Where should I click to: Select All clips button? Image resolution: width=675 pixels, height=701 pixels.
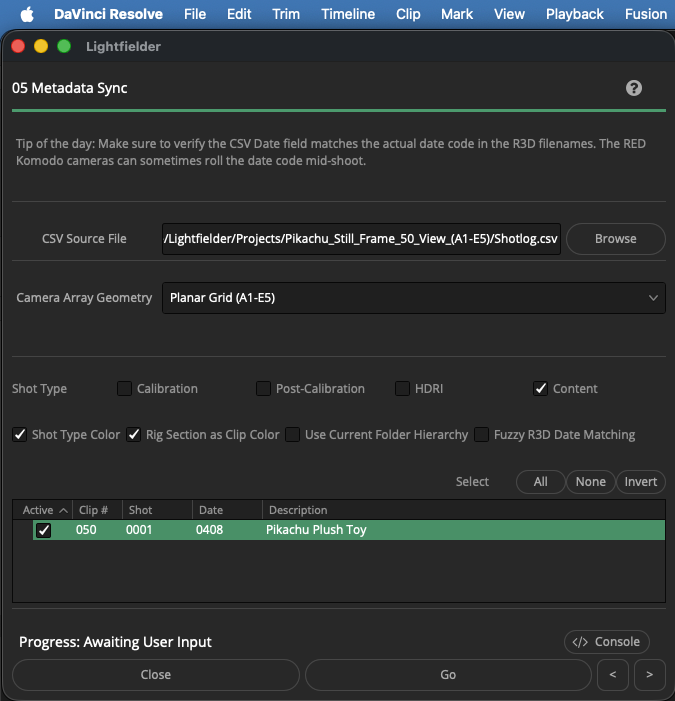tap(540, 482)
